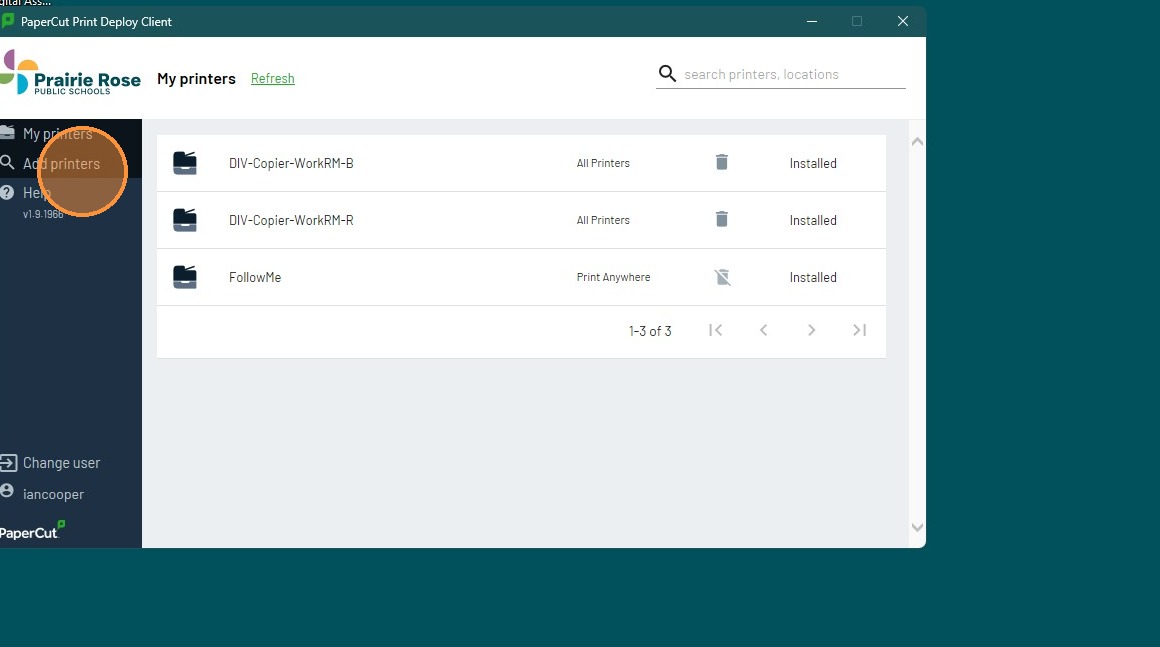This screenshot has width=1160, height=647.
Task: Click the PaperCut logo in sidebar
Action: tap(32, 530)
